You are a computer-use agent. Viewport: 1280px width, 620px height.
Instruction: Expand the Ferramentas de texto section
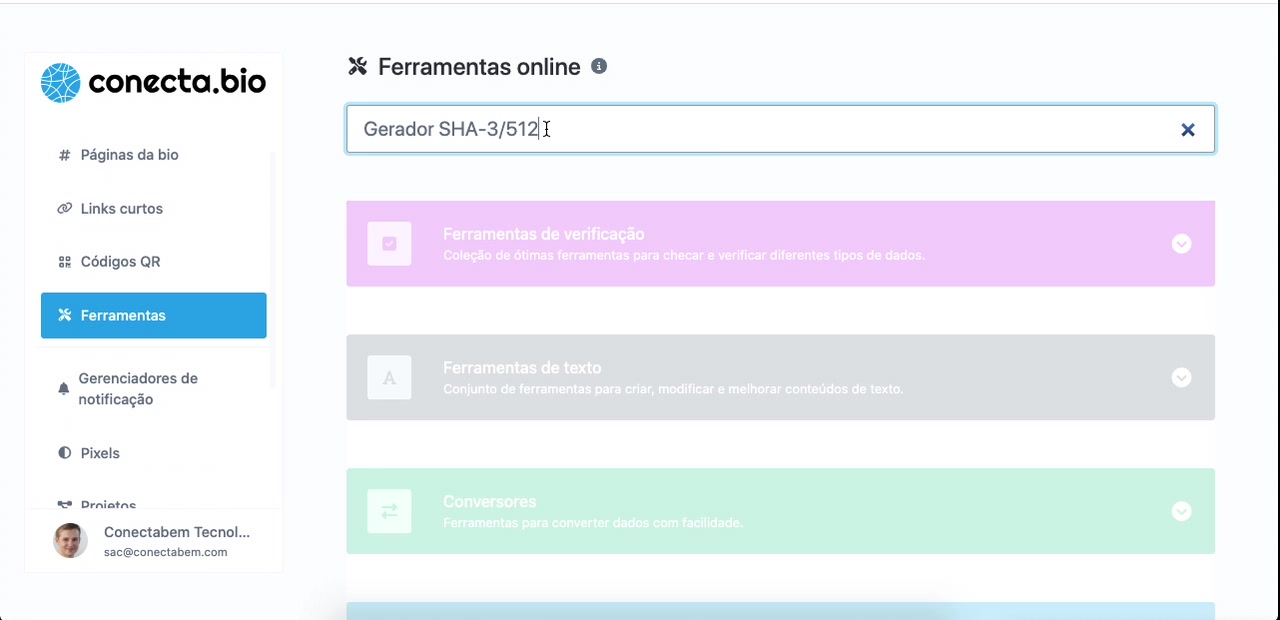(x=1181, y=377)
